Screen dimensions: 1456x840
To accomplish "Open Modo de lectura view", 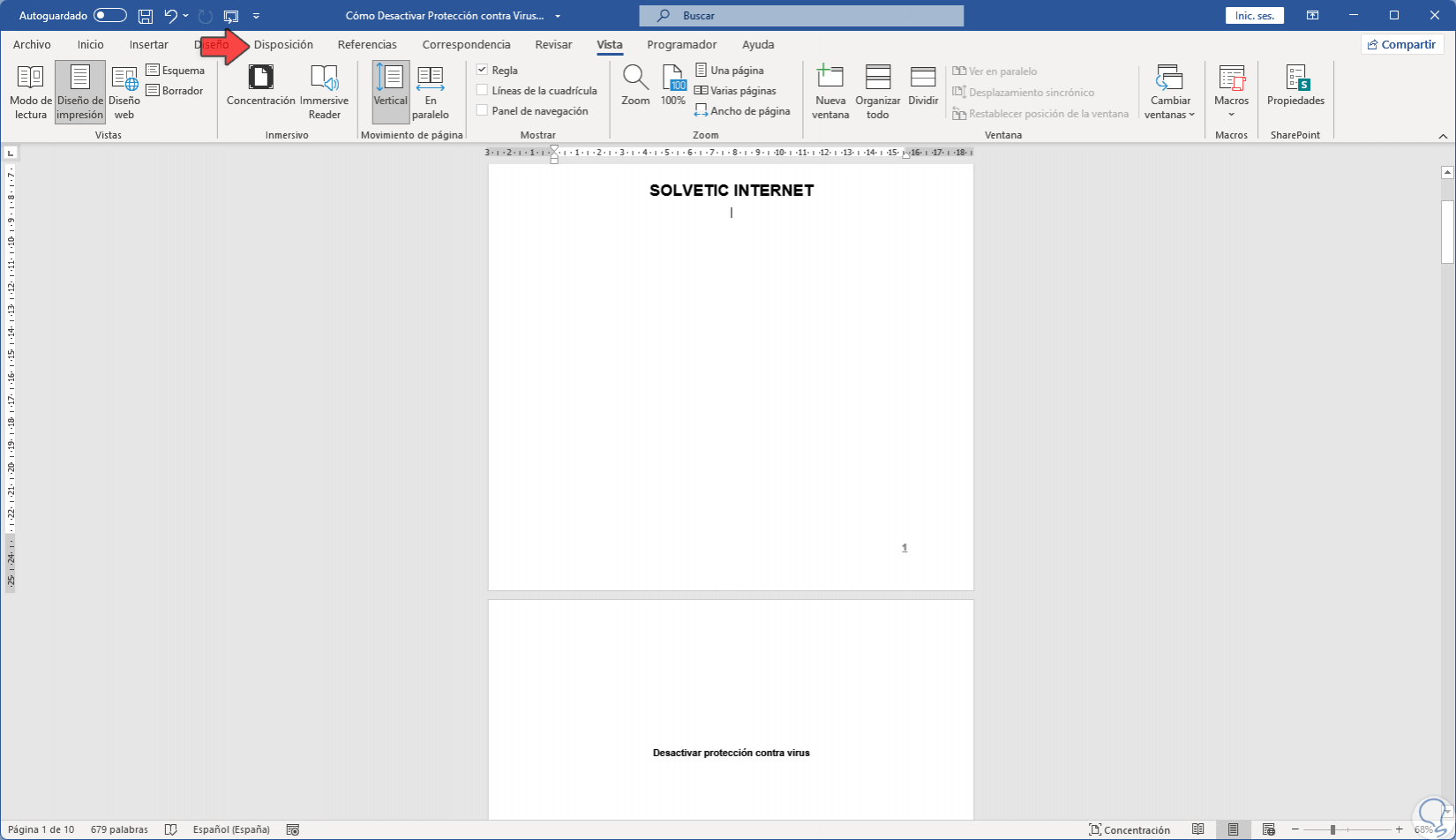I will point(31,92).
